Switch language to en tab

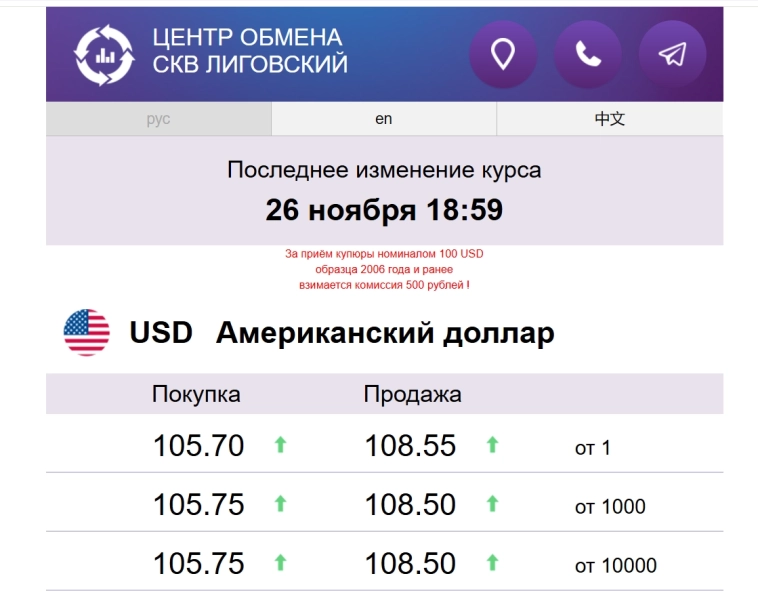[x=384, y=119]
